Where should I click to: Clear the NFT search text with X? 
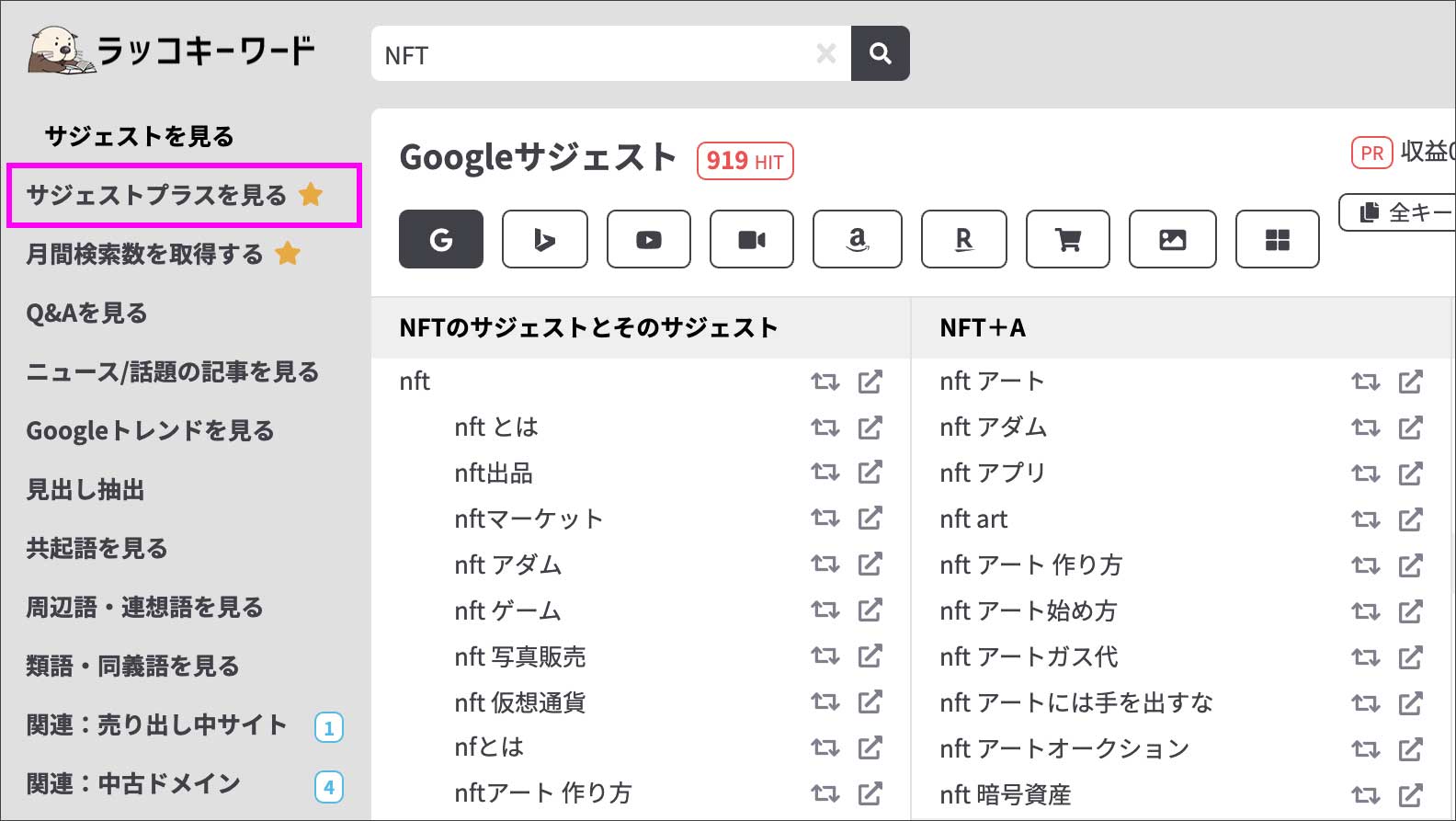(825, 53)
